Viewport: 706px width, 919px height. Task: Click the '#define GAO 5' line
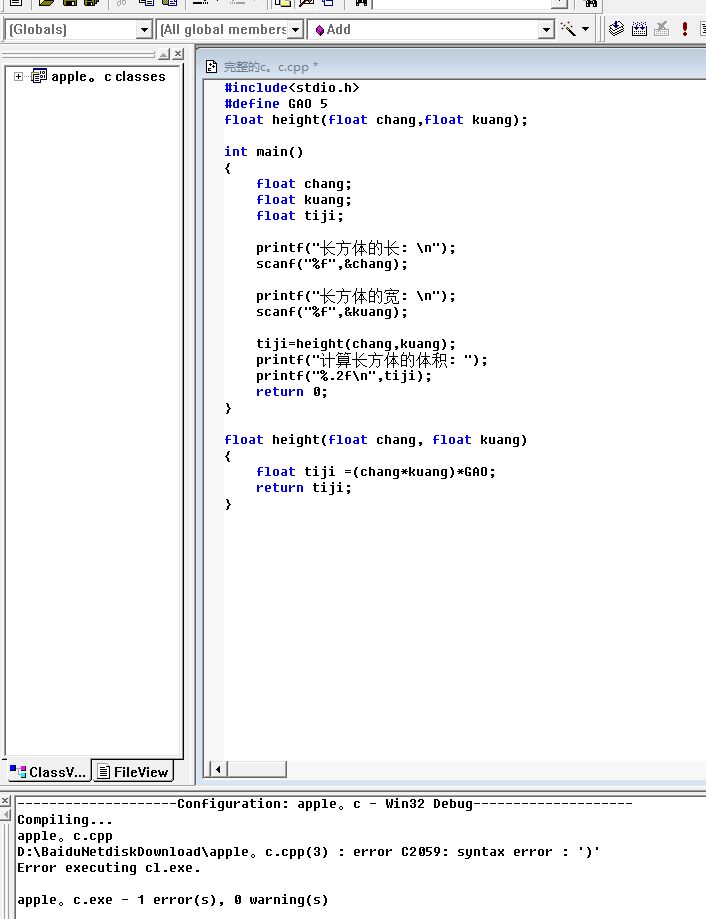tap(276, 104)
